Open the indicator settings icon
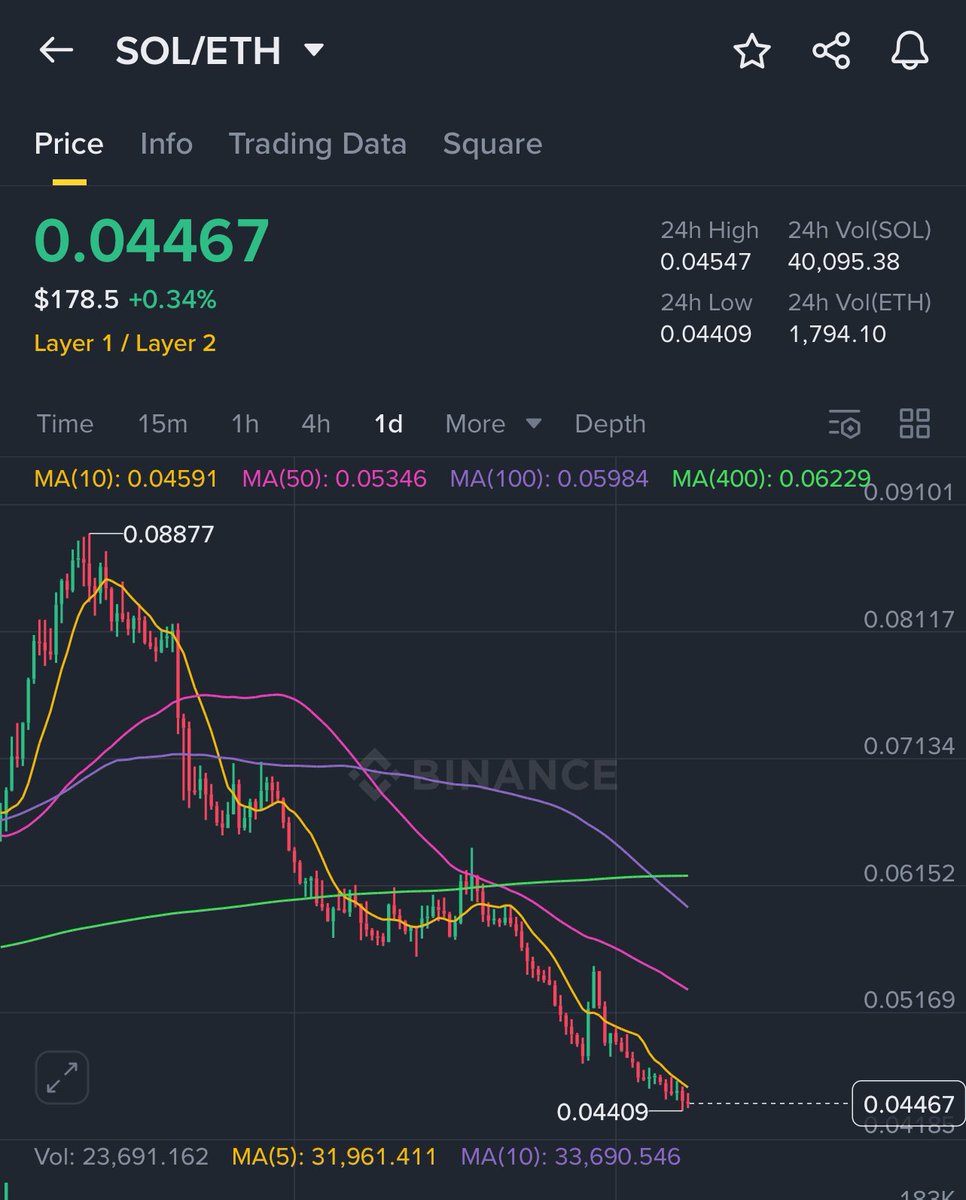 845,424
